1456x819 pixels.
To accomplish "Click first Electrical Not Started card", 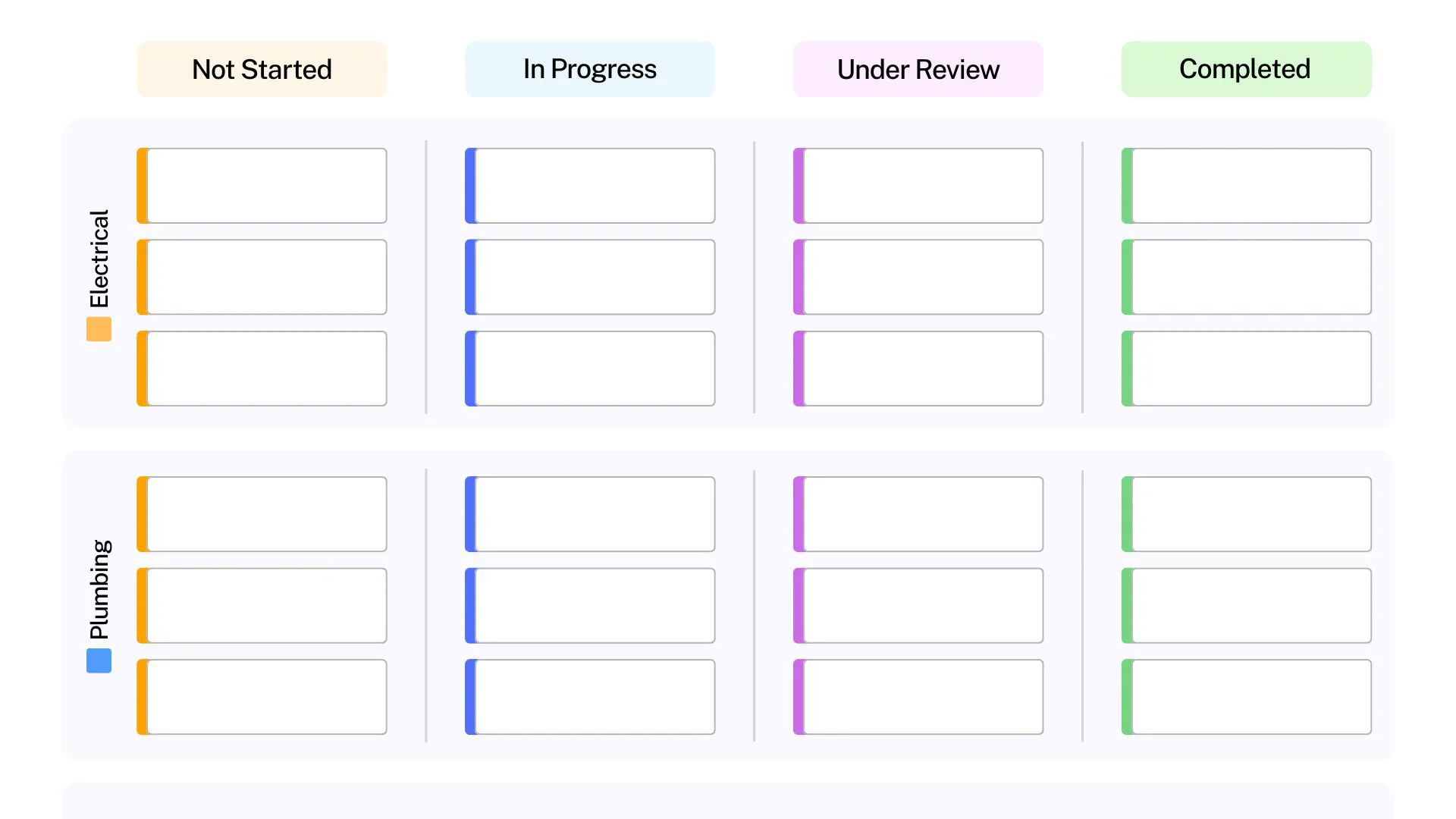I will pos(262,186).
